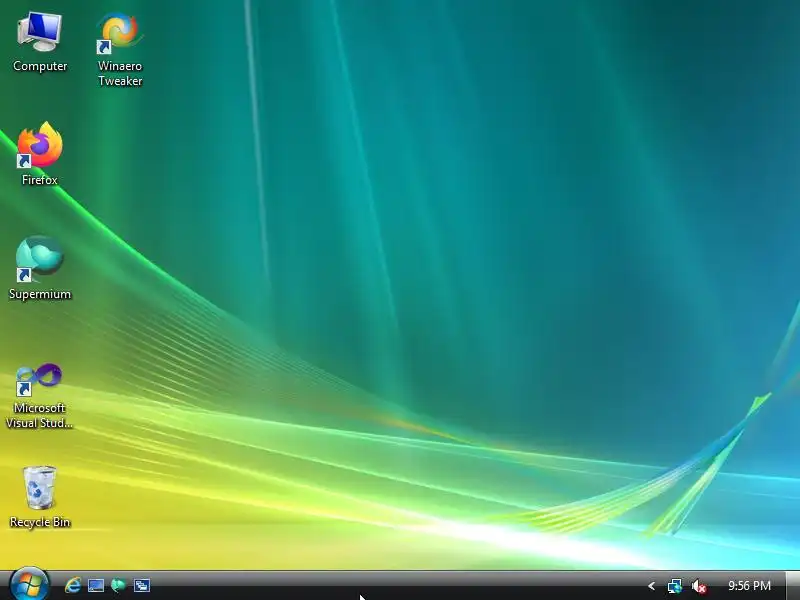Select the Microsoft Visual Studio shortcut

(x=39, y=396)
